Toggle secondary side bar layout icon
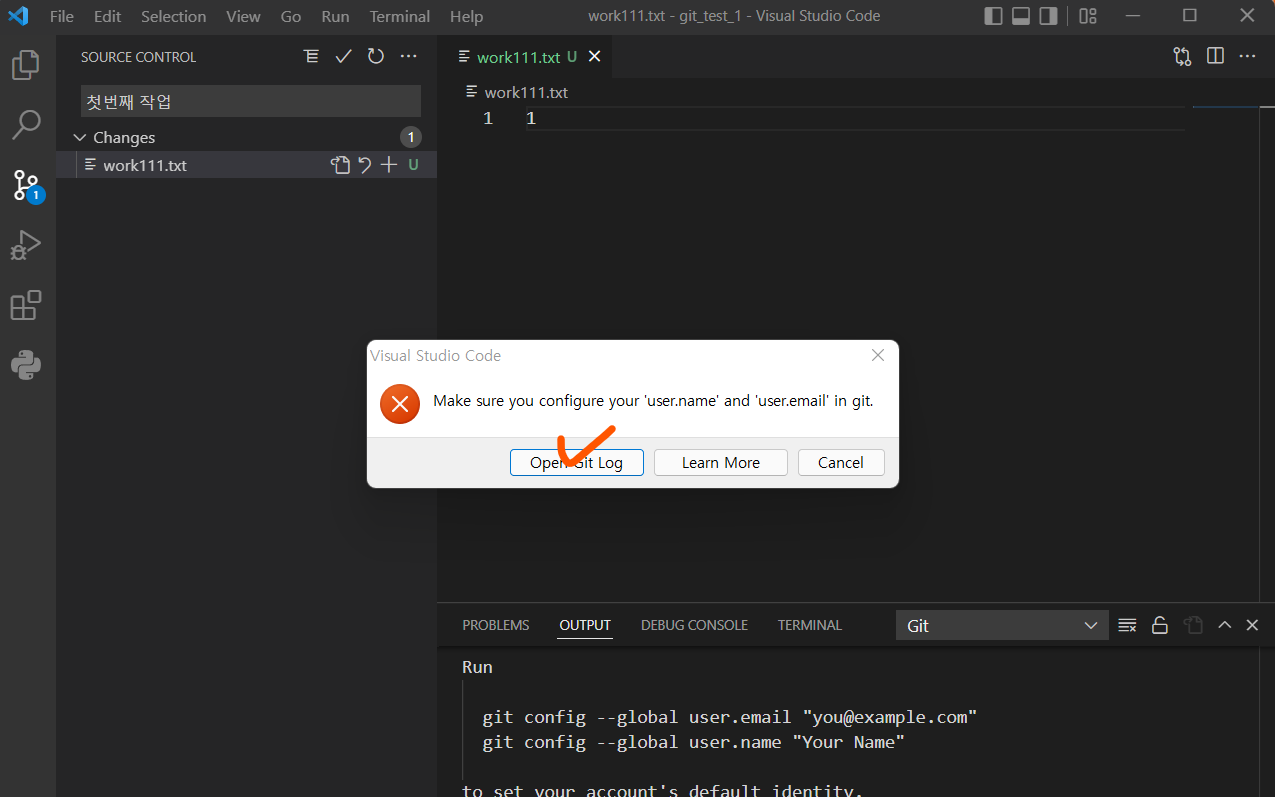The height and width of the screenshot is (797, 1275). 1048,16
